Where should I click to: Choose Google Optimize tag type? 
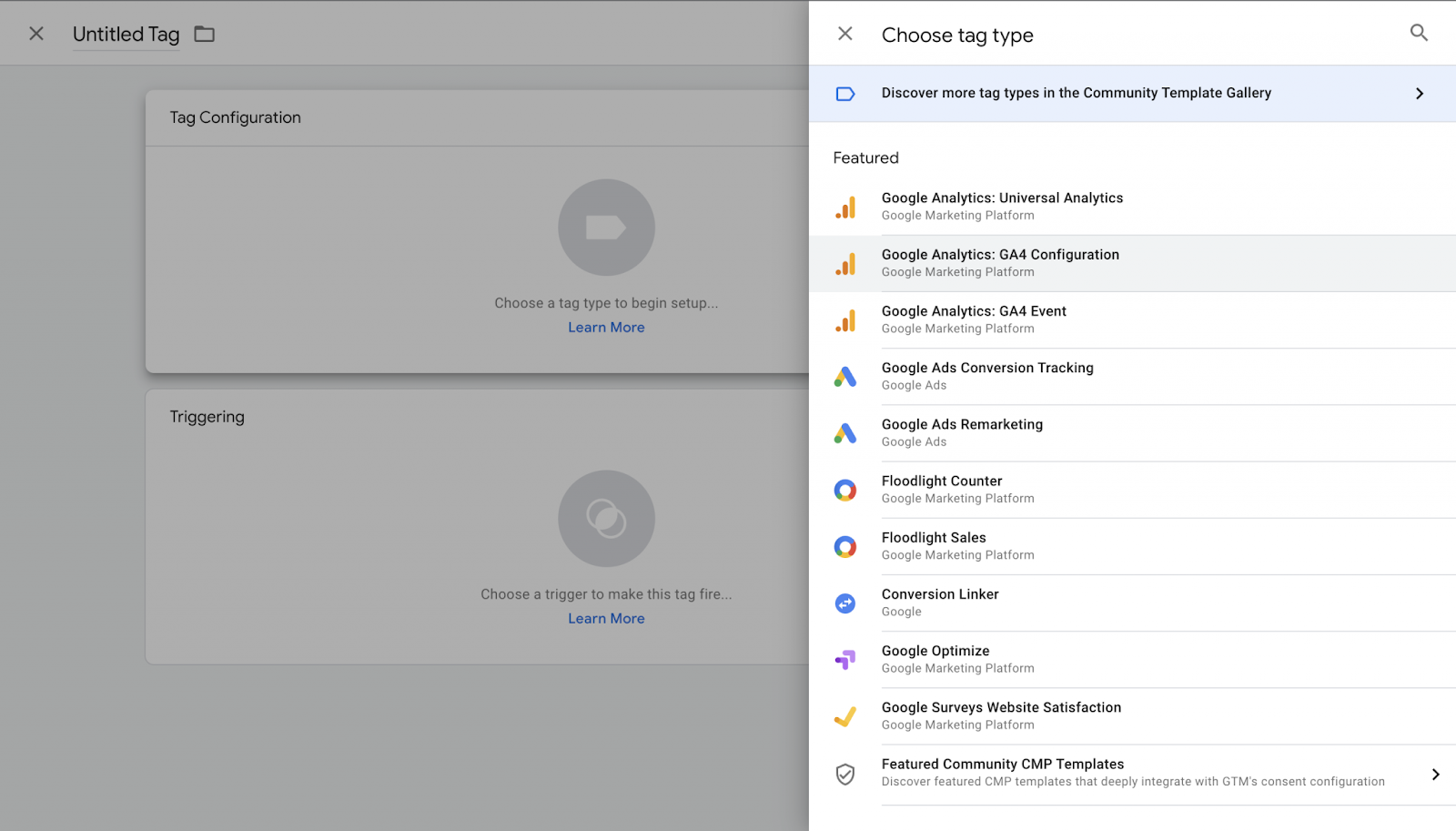(1132, 660)
